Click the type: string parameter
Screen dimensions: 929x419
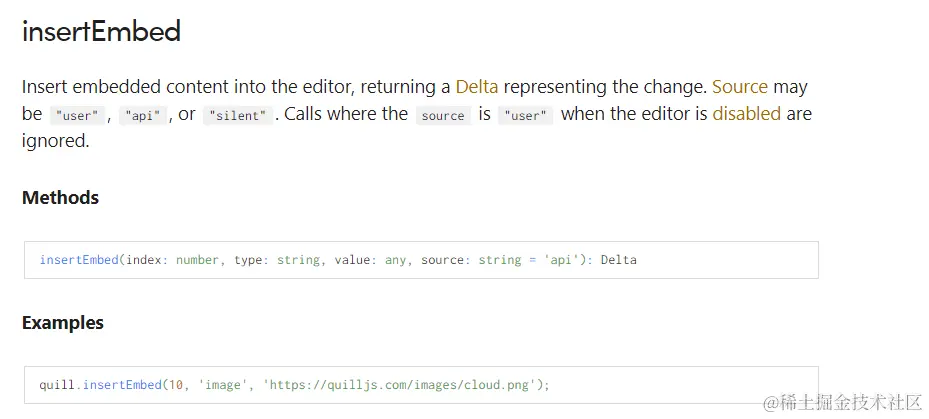[277, 260]
